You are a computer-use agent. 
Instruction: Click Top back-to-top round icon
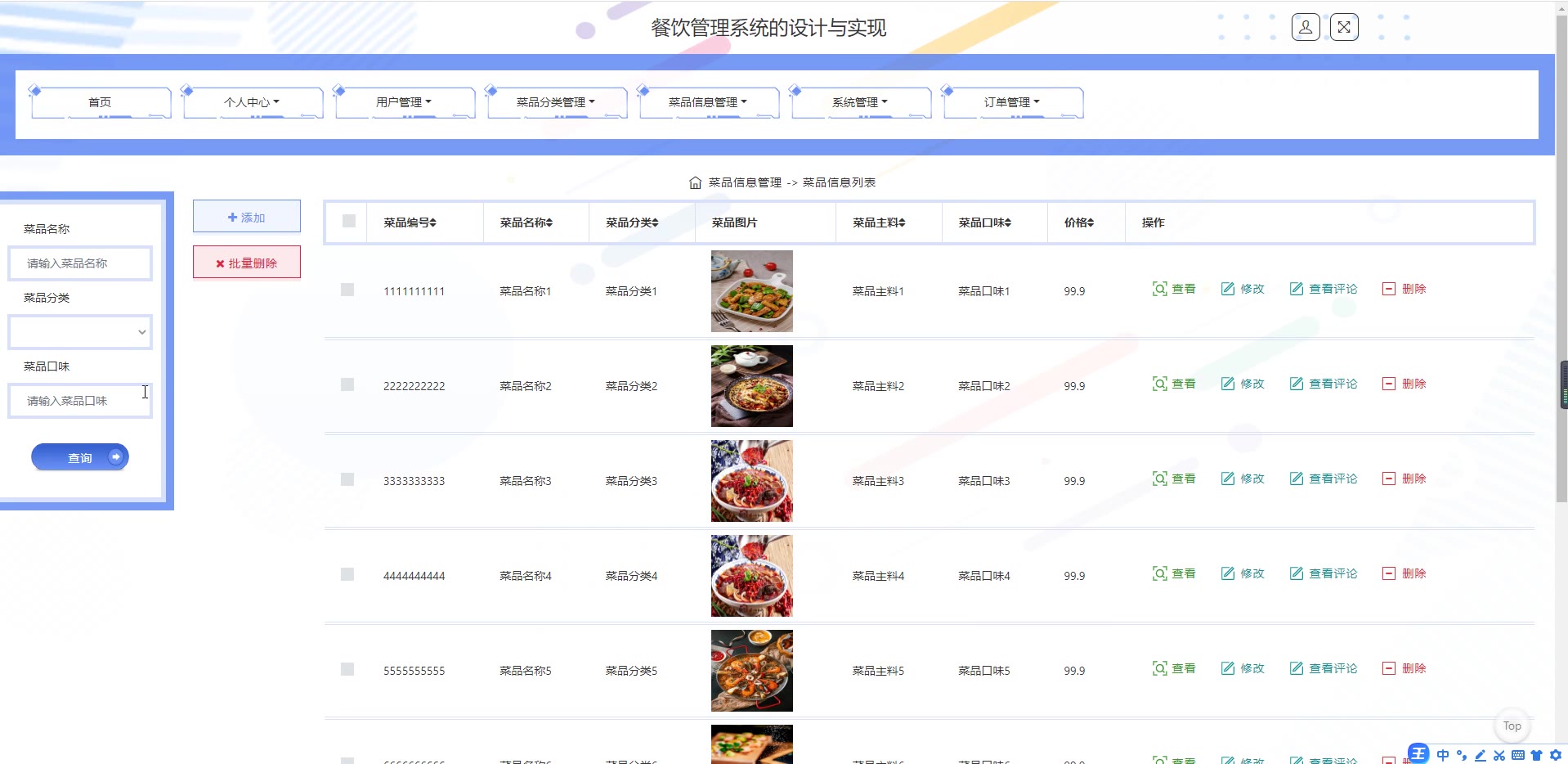tap(1512, 726)
